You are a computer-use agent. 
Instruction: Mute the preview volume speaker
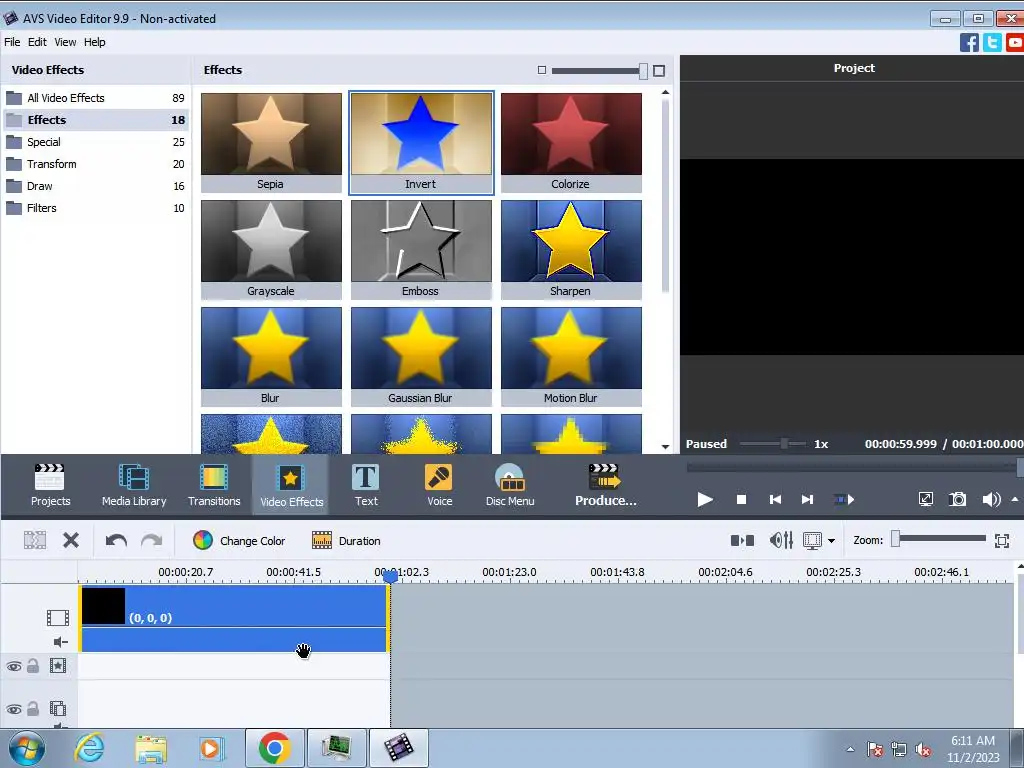(991, 500)
